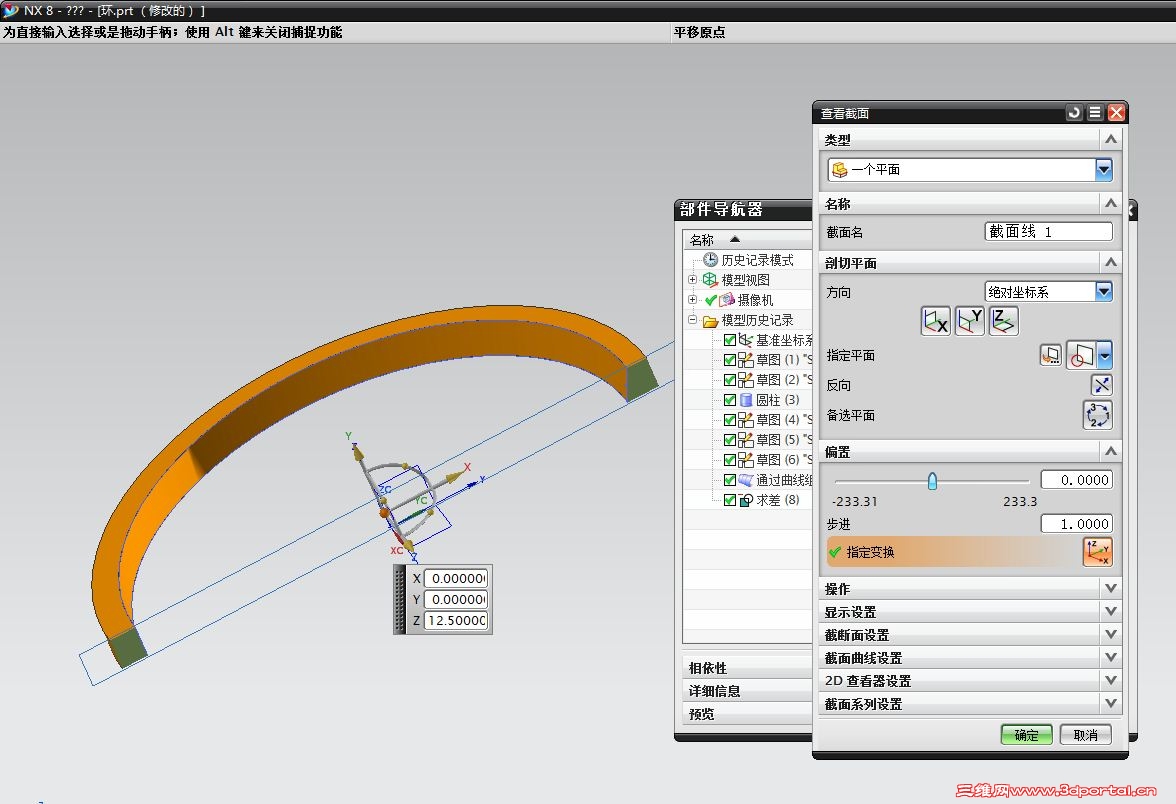Uncheck the 草图 (6) checkbox
The image size is (1176, 804).
coord(729,460)
